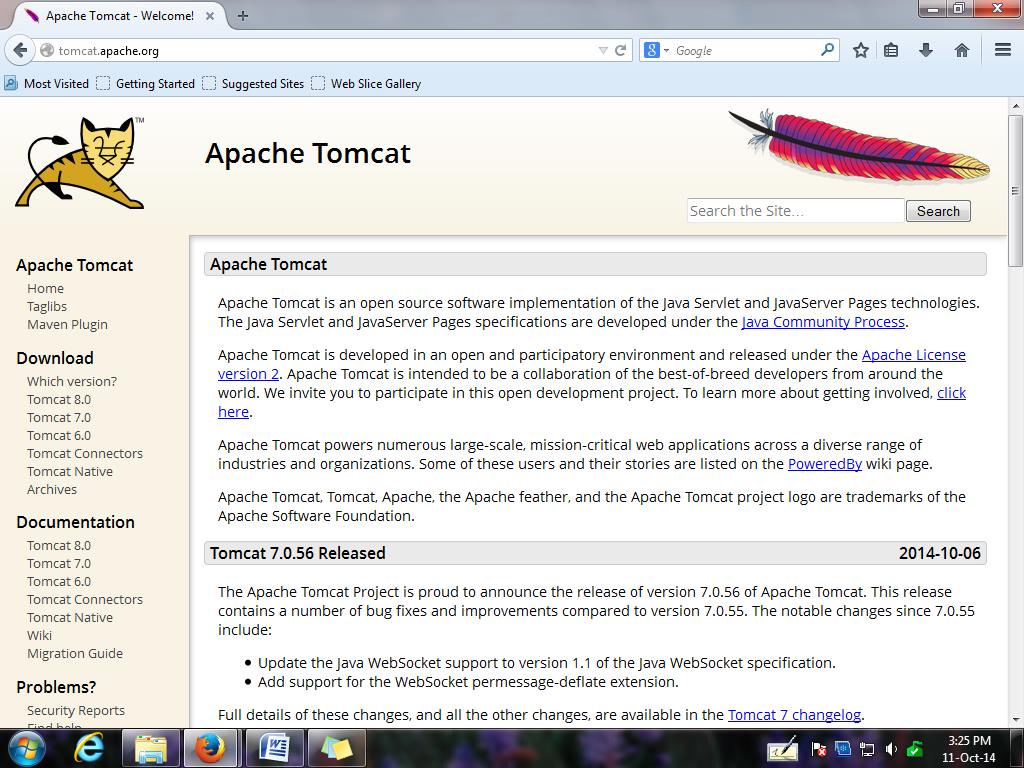The image size is (1024, 768).
Task: Reload the page with the refresh icon
Action: coord(621,50)
